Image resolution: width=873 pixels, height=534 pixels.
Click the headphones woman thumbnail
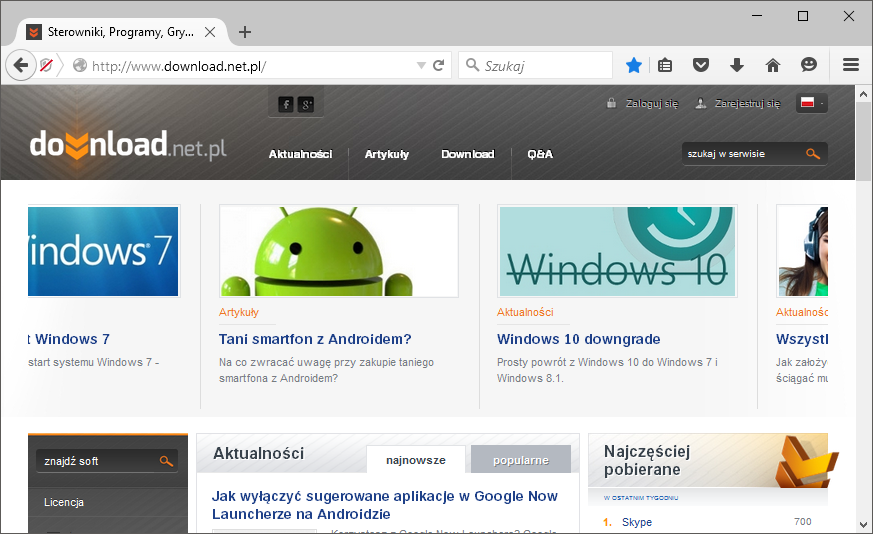(803, 251)
